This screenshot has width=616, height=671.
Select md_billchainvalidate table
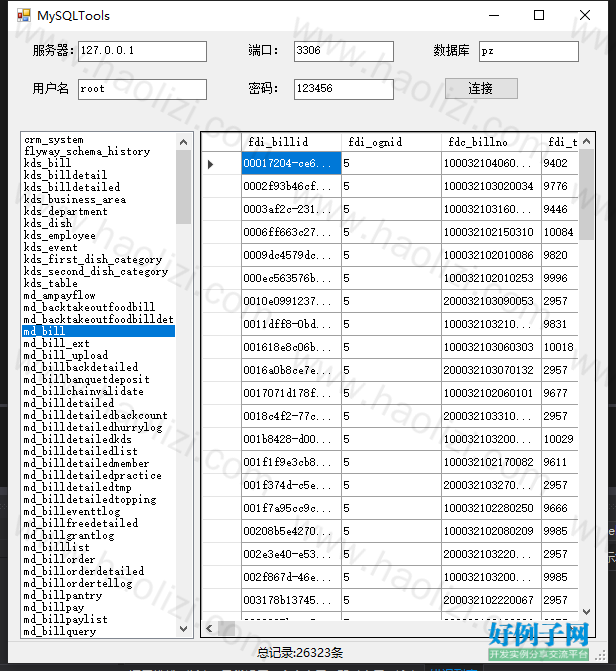tap(98, 391)
